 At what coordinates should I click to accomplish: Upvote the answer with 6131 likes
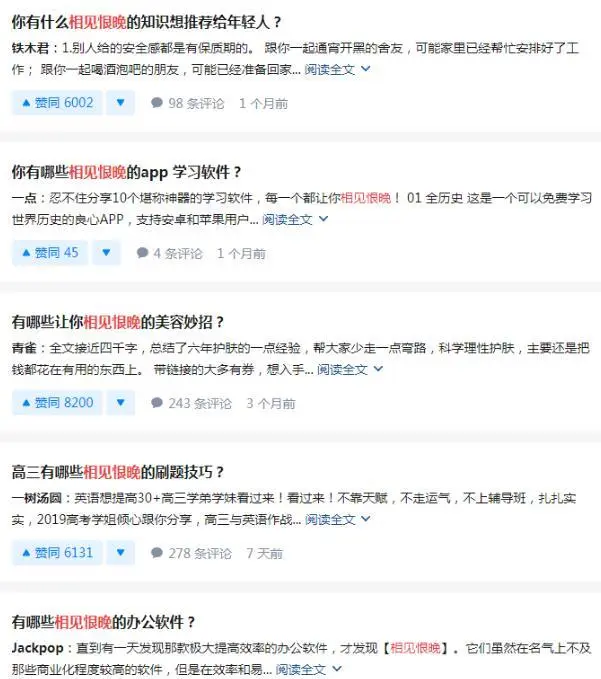[x=57, y=553]
